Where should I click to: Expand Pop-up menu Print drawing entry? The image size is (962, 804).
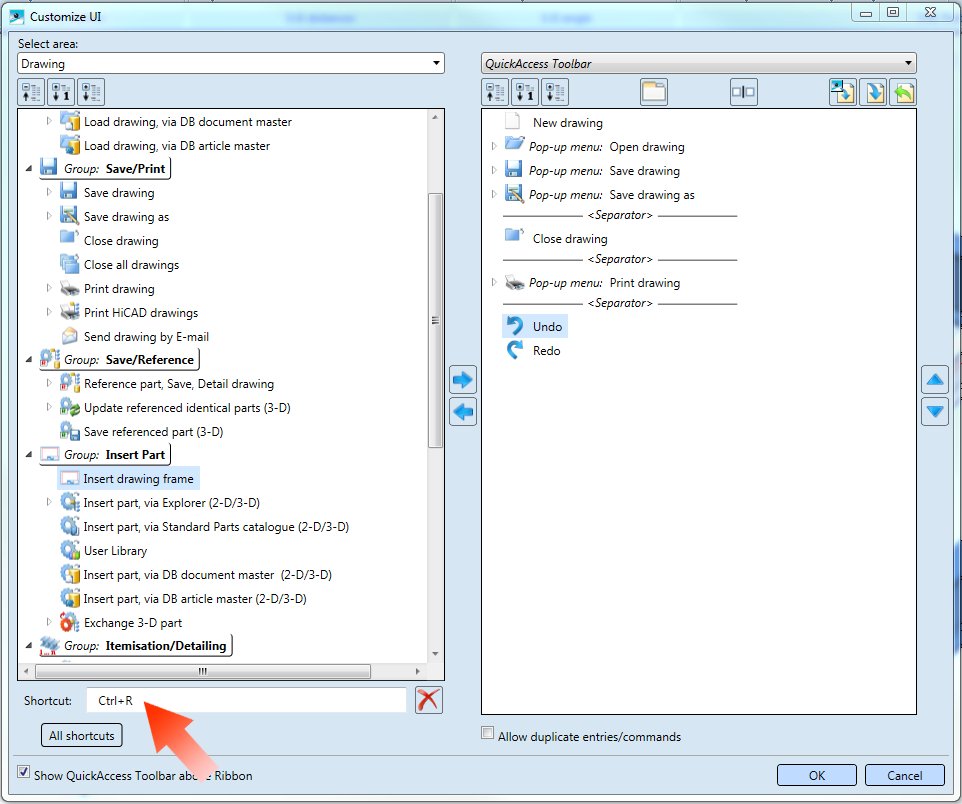494,282
